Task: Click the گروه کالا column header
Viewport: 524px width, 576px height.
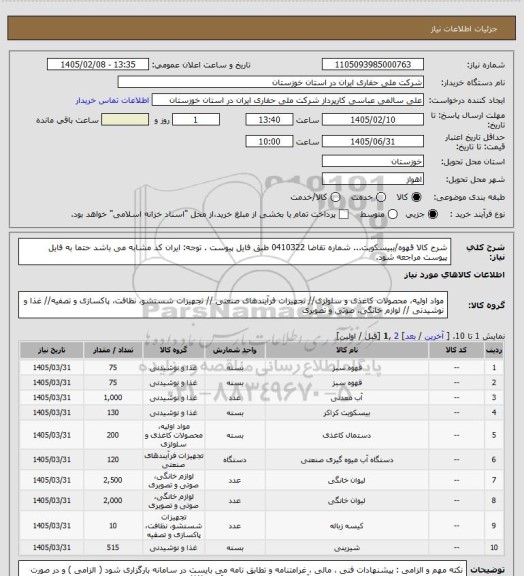Action: [173, 350]
